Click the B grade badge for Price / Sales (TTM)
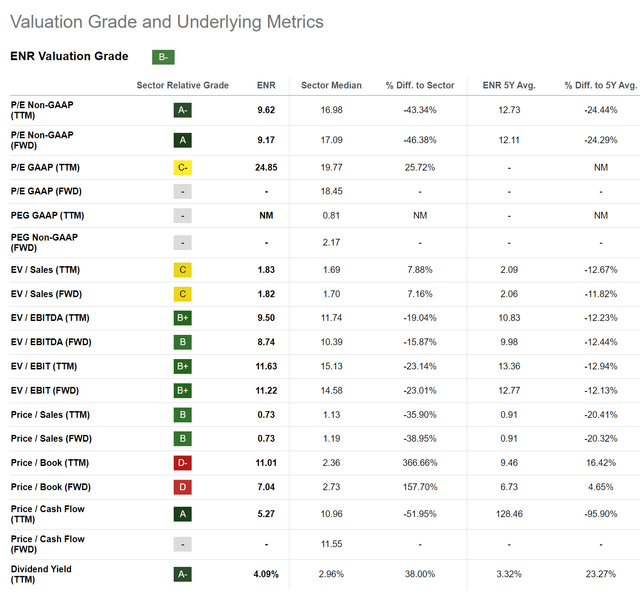The height and width of the screenshot is (601, 640). click(182, 415)
